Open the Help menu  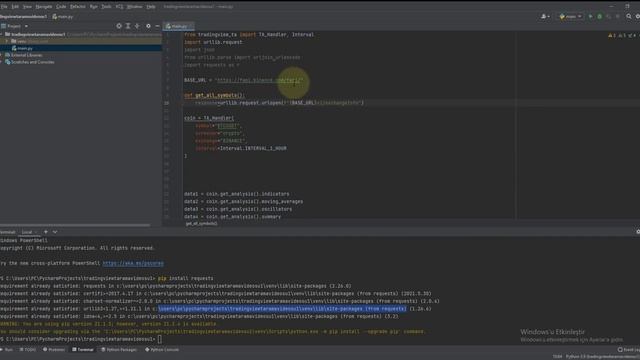(x=151, y=7)
